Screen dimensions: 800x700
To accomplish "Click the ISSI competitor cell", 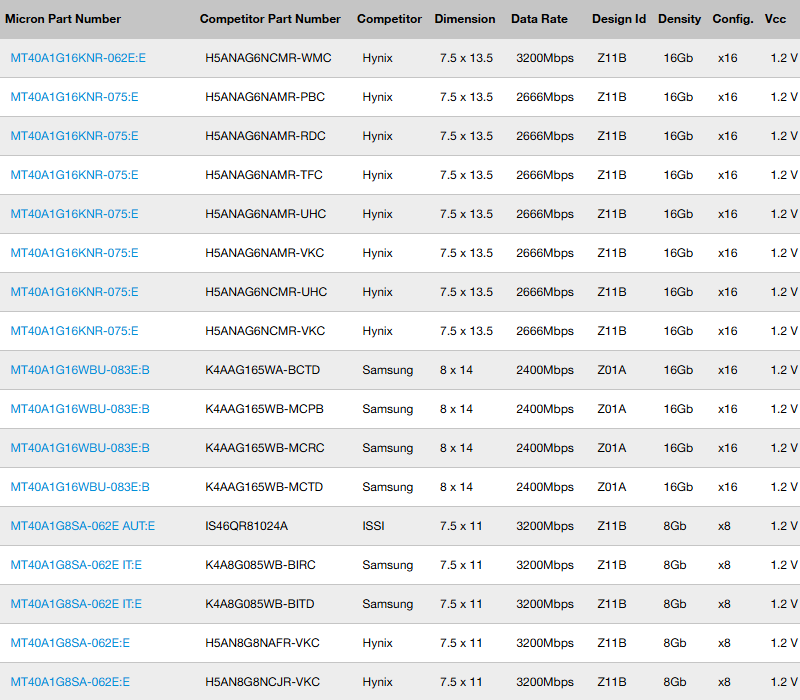I will 373,527.
